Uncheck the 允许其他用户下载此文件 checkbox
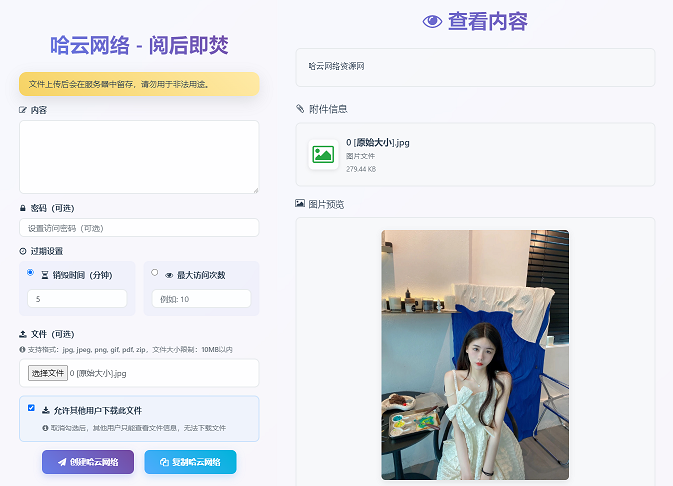 coord(31,407)
